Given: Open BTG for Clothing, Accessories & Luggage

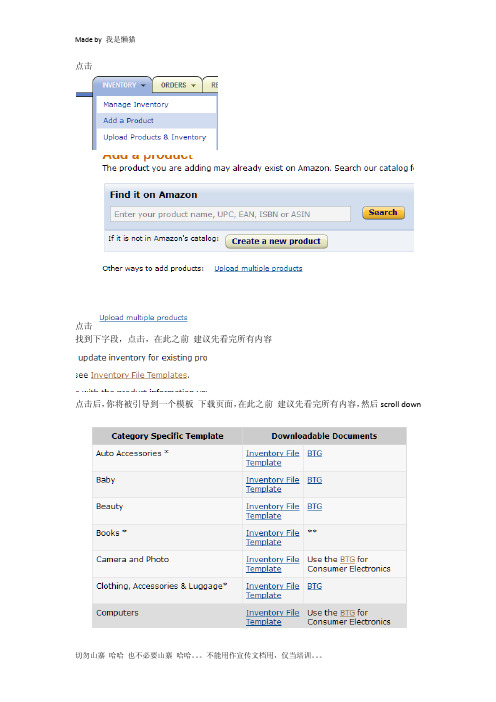Looking at the screenshot, I should (x=315, y=586).
